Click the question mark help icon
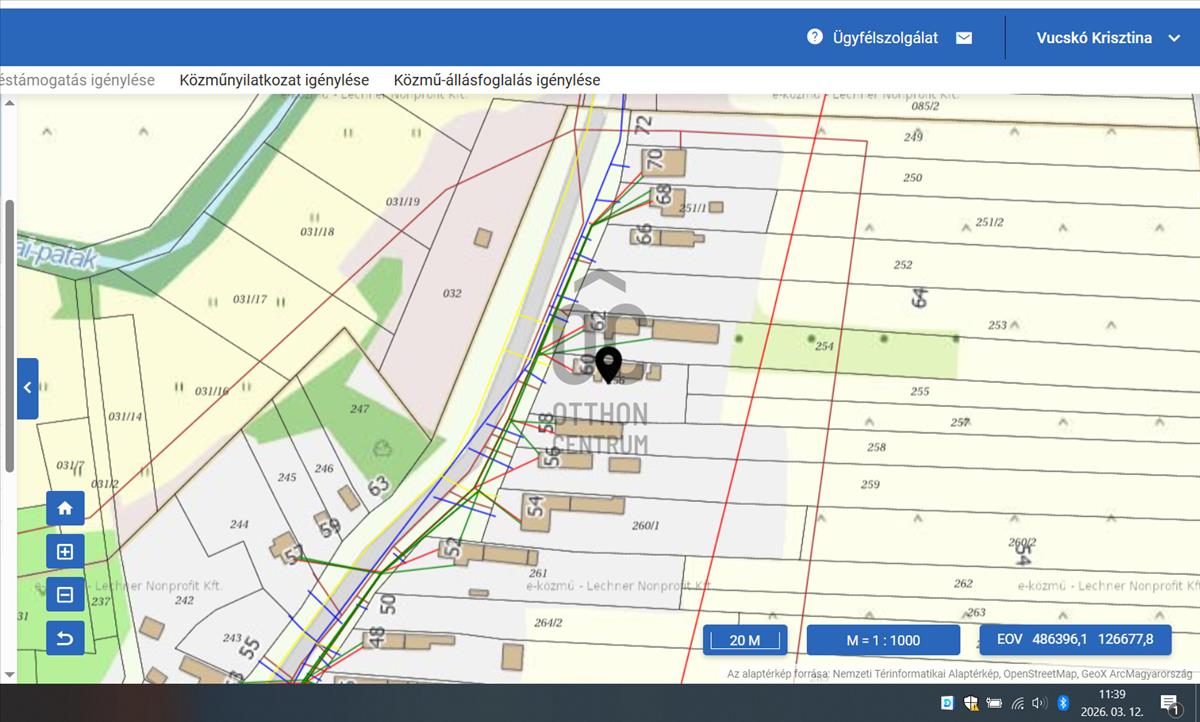The width and height of the screenshot is (1200, 722). coord(815,37)
